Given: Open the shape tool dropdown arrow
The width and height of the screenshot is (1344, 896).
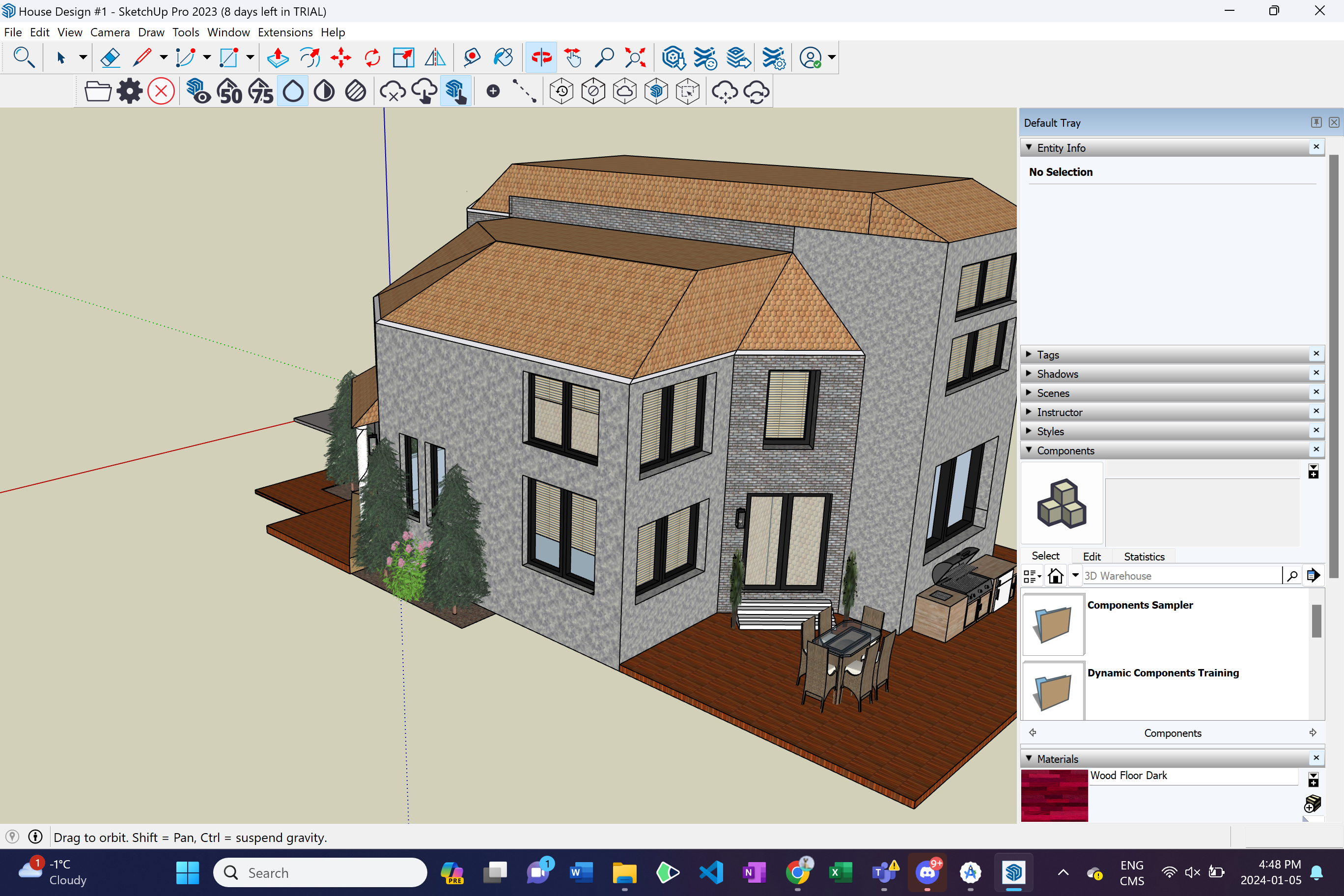Looking at the screenshot, I should [251, 57].
